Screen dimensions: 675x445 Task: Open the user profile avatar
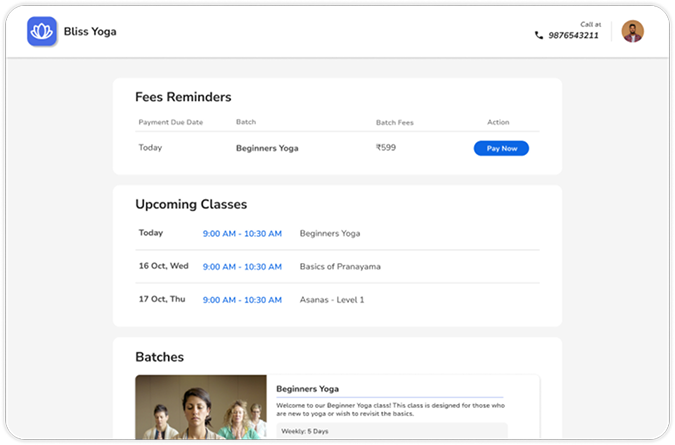click(x=632, y=31)
